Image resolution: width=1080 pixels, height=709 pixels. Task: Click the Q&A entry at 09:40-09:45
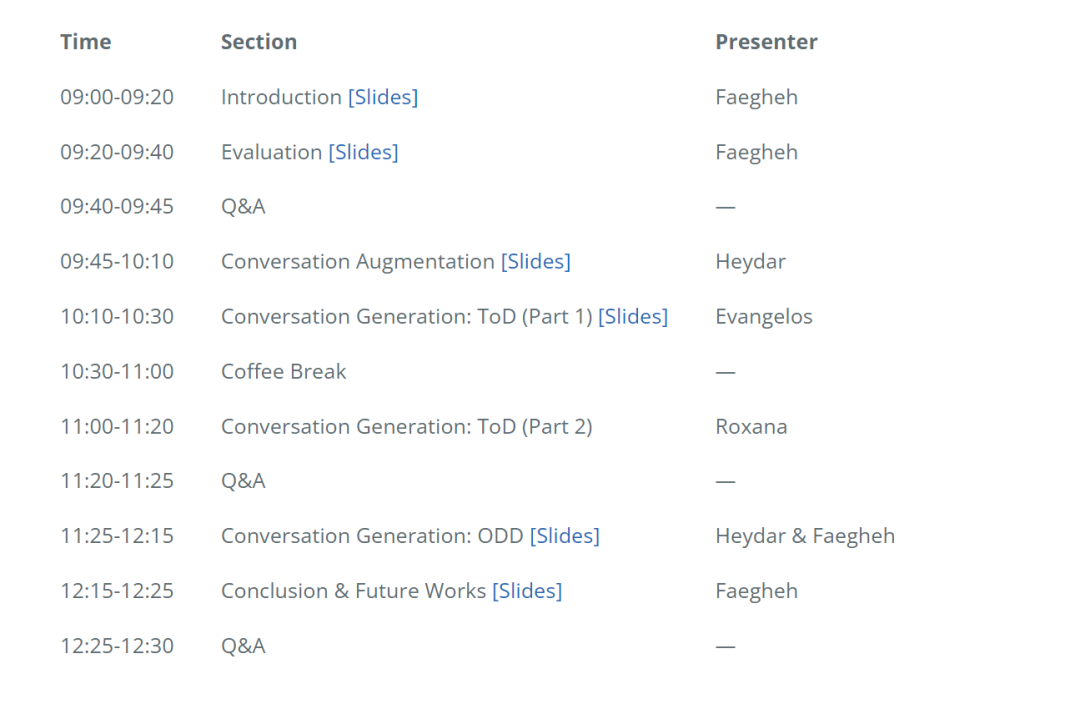pos(243,207)
